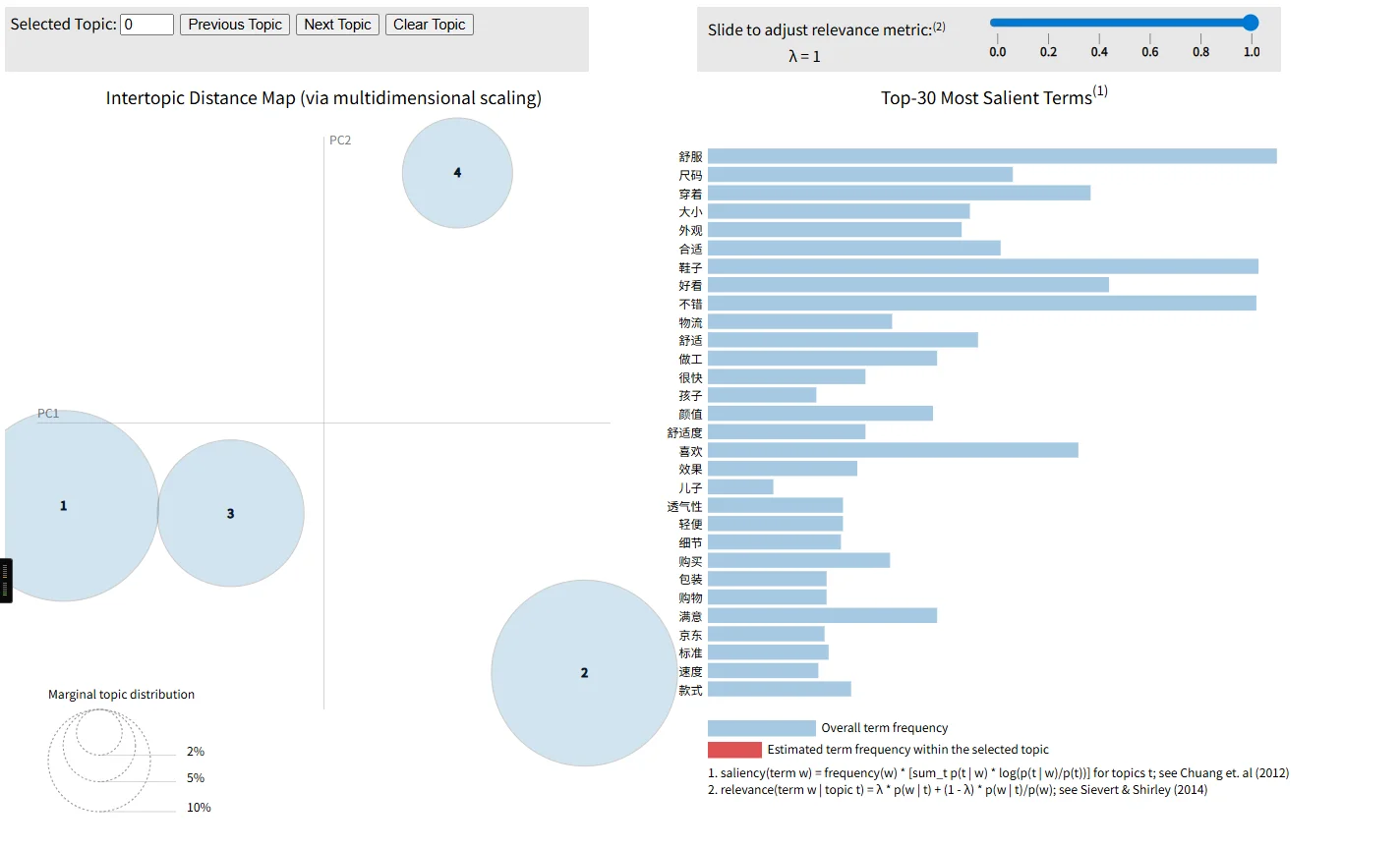Click the bar for term 不错

pyautogui.click(x=982, y=303)
